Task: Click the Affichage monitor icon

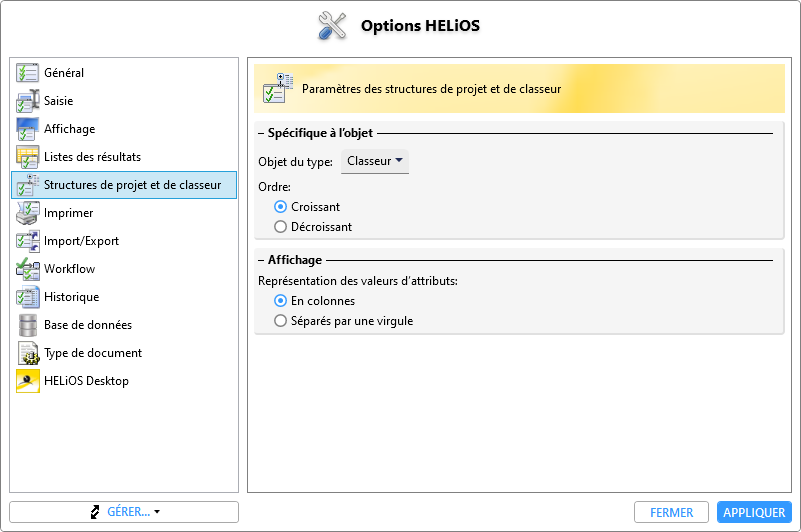Action: [x=27, y=129]
